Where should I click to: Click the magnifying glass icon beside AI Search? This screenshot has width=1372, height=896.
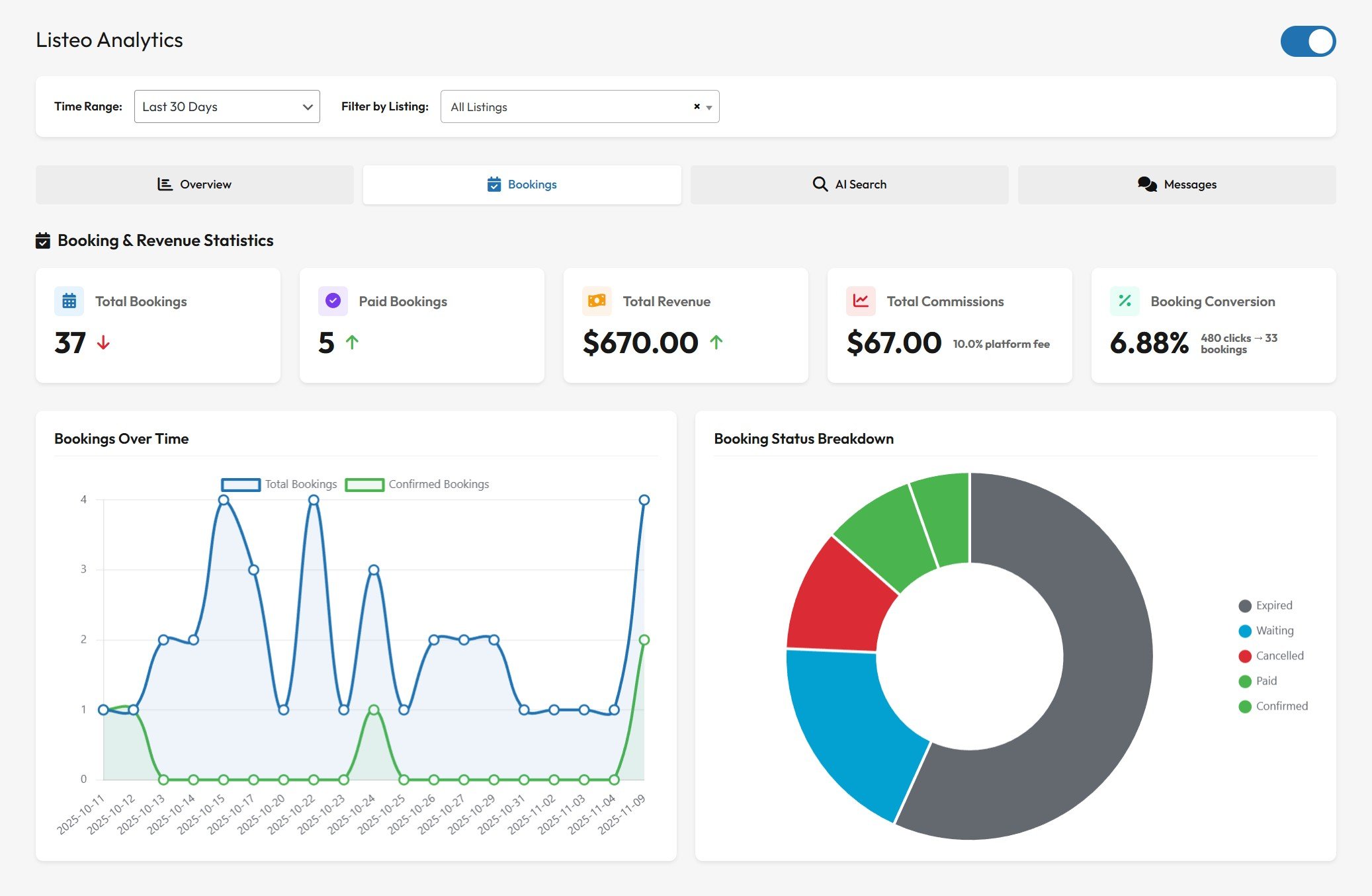tap(820, 184)
